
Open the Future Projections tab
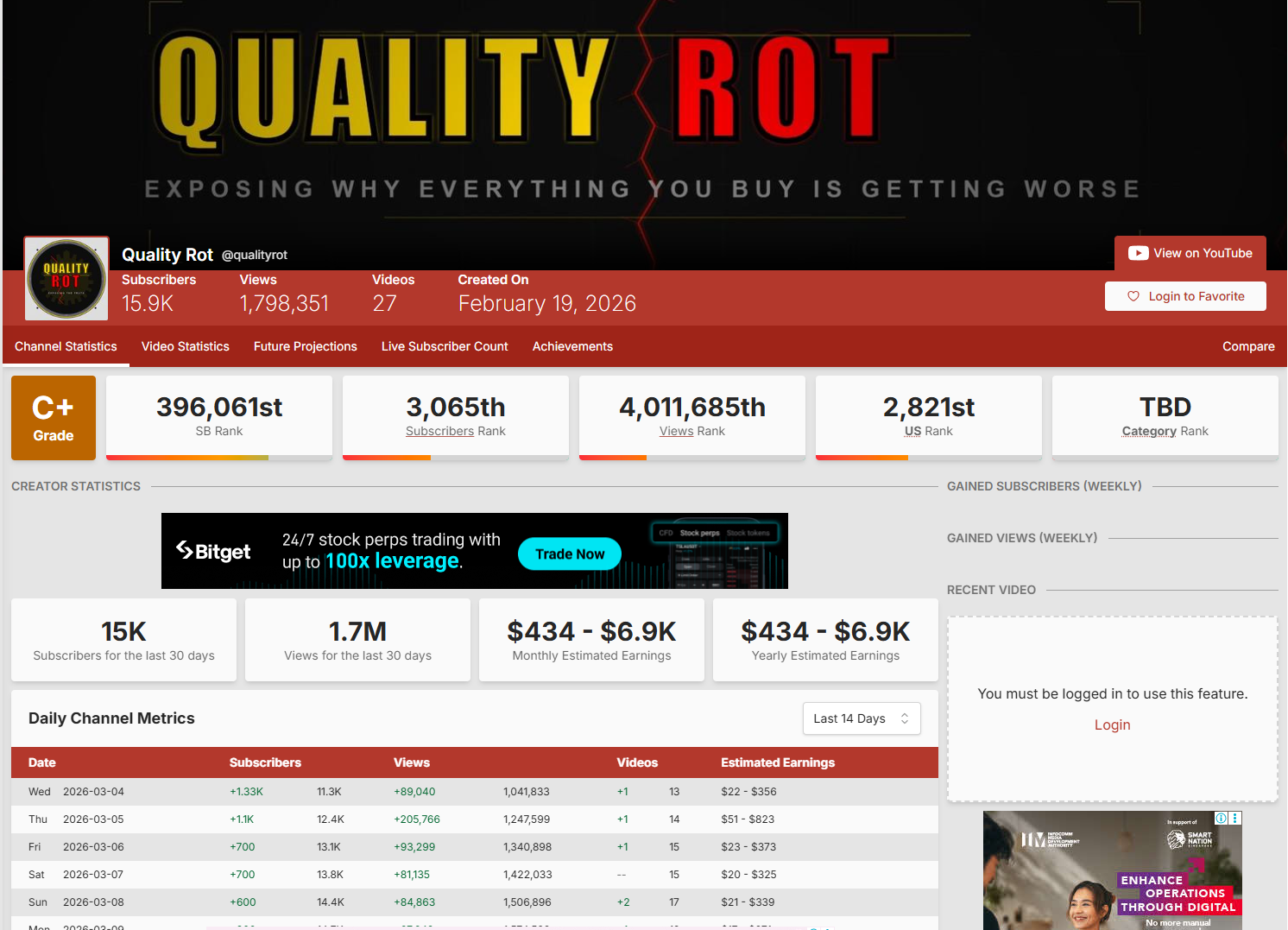tap(305, 346)
